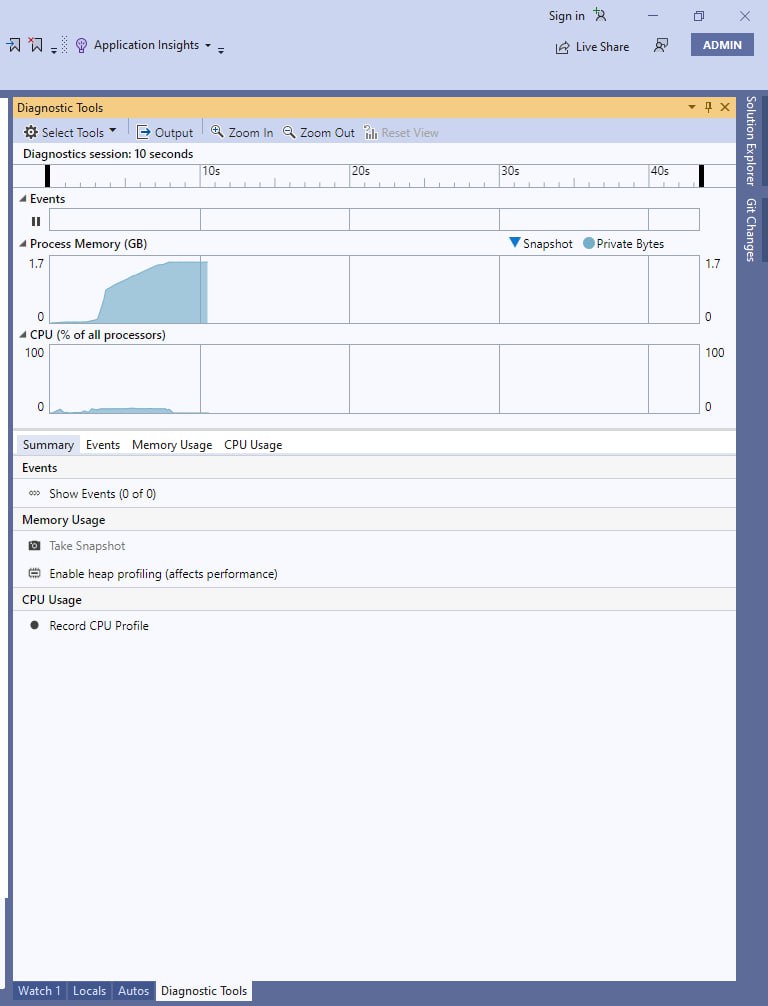Click Show Events (0 of 0) link

pos(103,493)
